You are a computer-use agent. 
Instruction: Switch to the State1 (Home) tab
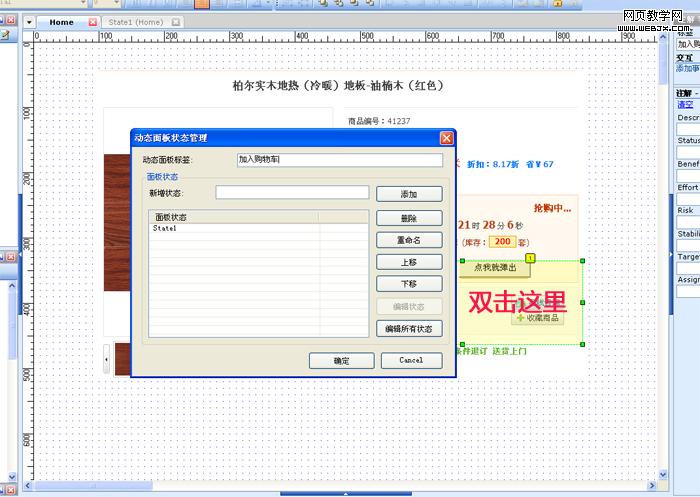pyautogui.click(x=135, y=22)
